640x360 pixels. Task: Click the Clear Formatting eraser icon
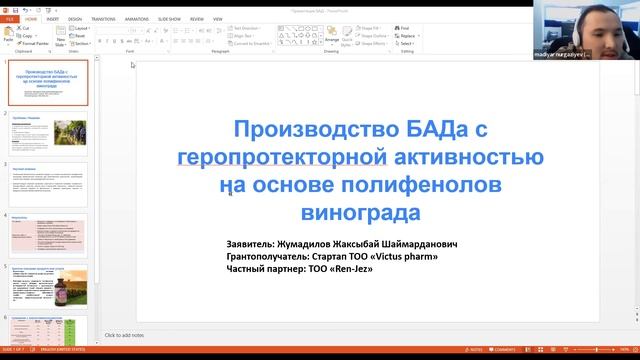[x=166, y=31]
